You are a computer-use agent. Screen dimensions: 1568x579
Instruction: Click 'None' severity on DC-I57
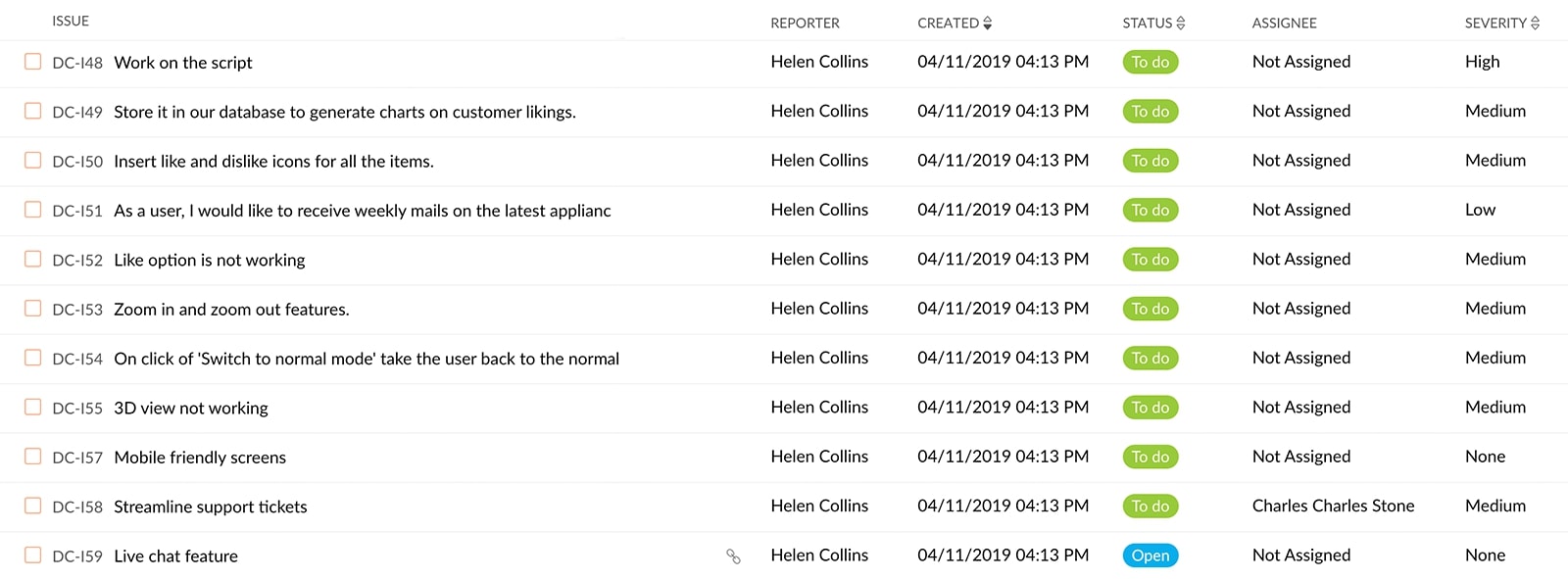pos(1485,457)
